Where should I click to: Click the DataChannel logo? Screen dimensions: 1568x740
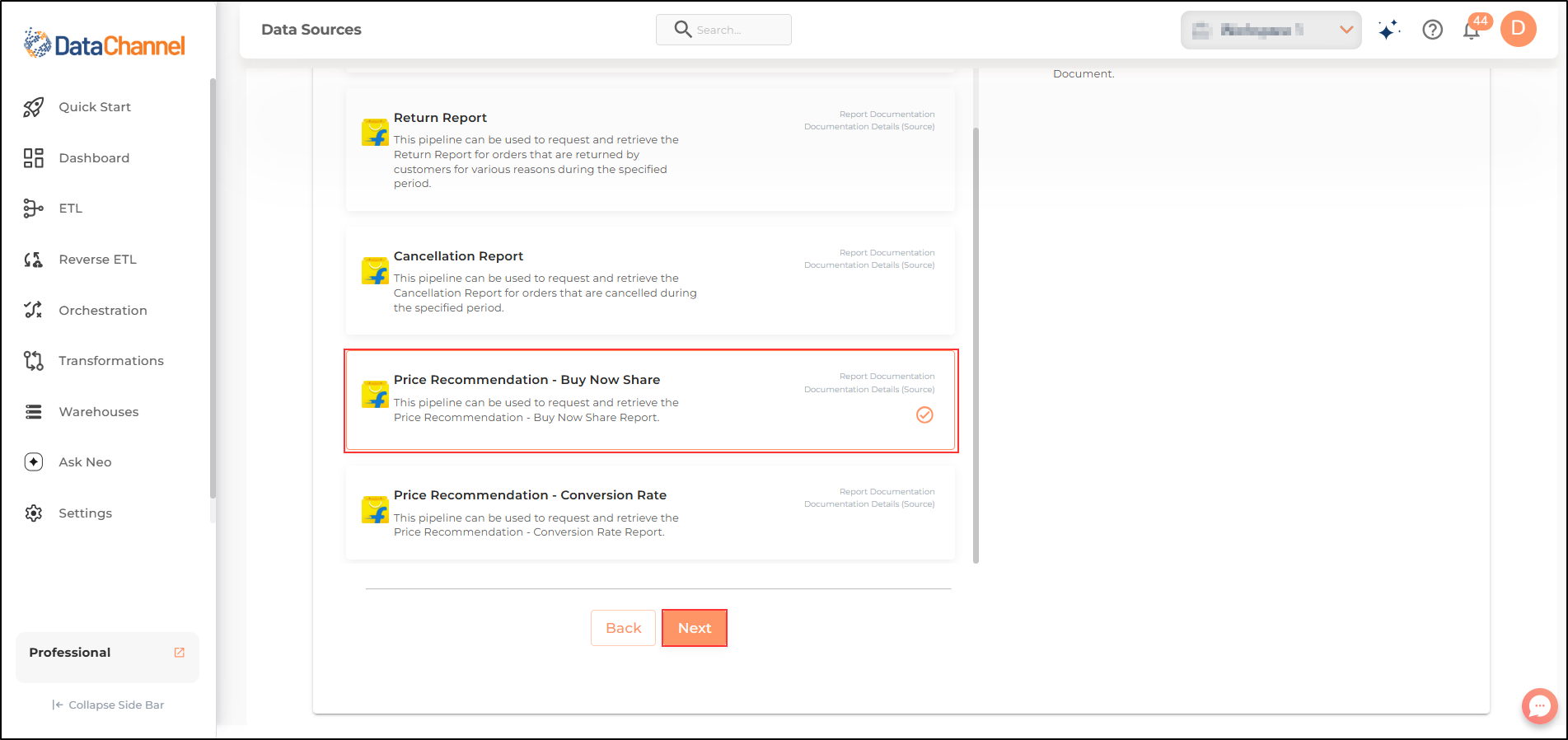click(x=105, y=44)
